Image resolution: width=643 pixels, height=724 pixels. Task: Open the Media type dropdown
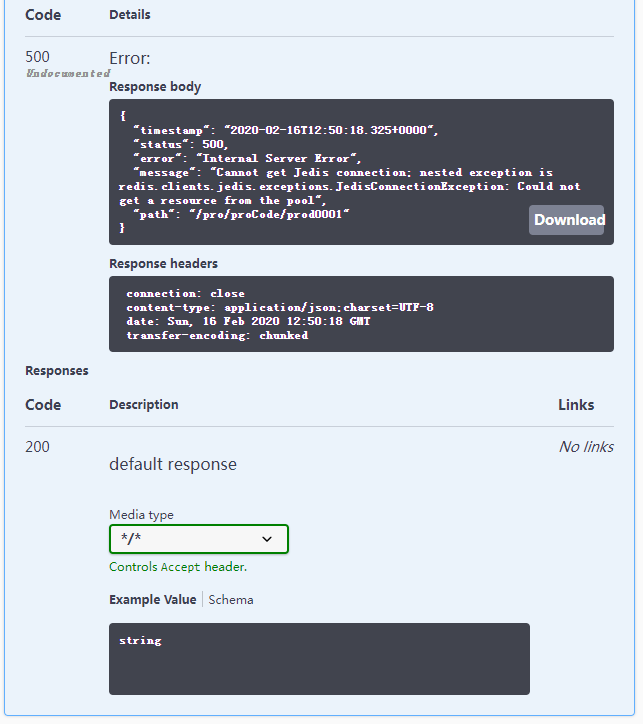point(199,539)
